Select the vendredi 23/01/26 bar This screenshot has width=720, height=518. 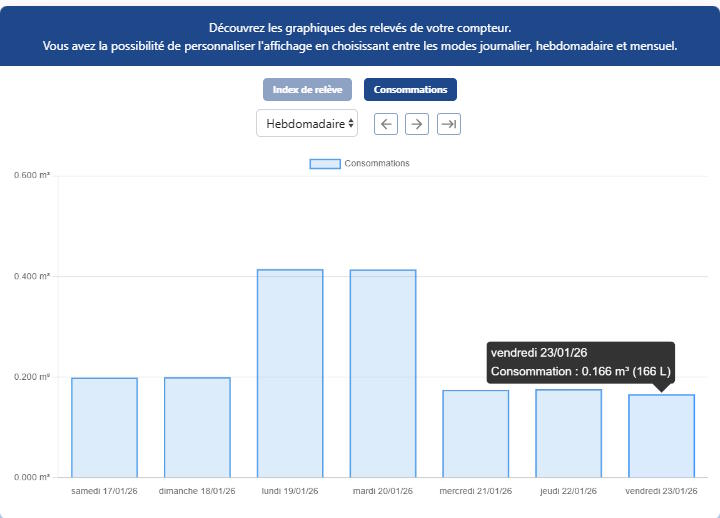pos(661,435)
